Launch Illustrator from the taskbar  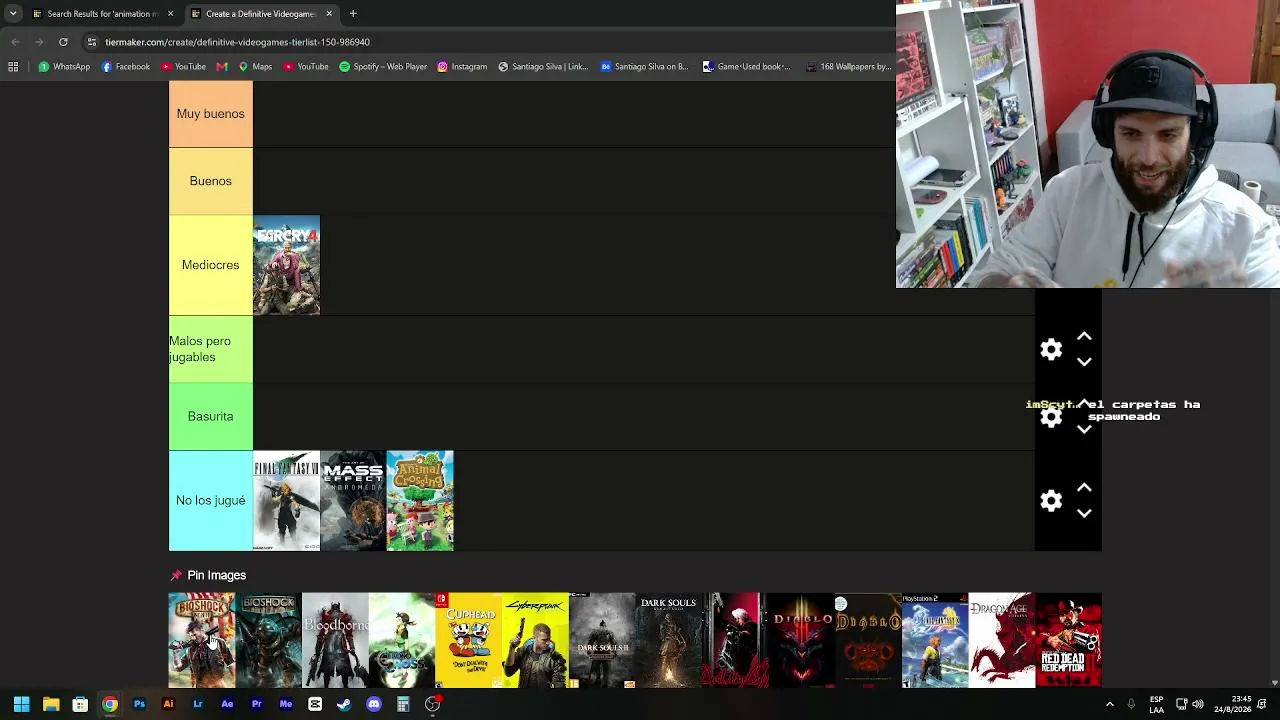click(x=168, y=704)
